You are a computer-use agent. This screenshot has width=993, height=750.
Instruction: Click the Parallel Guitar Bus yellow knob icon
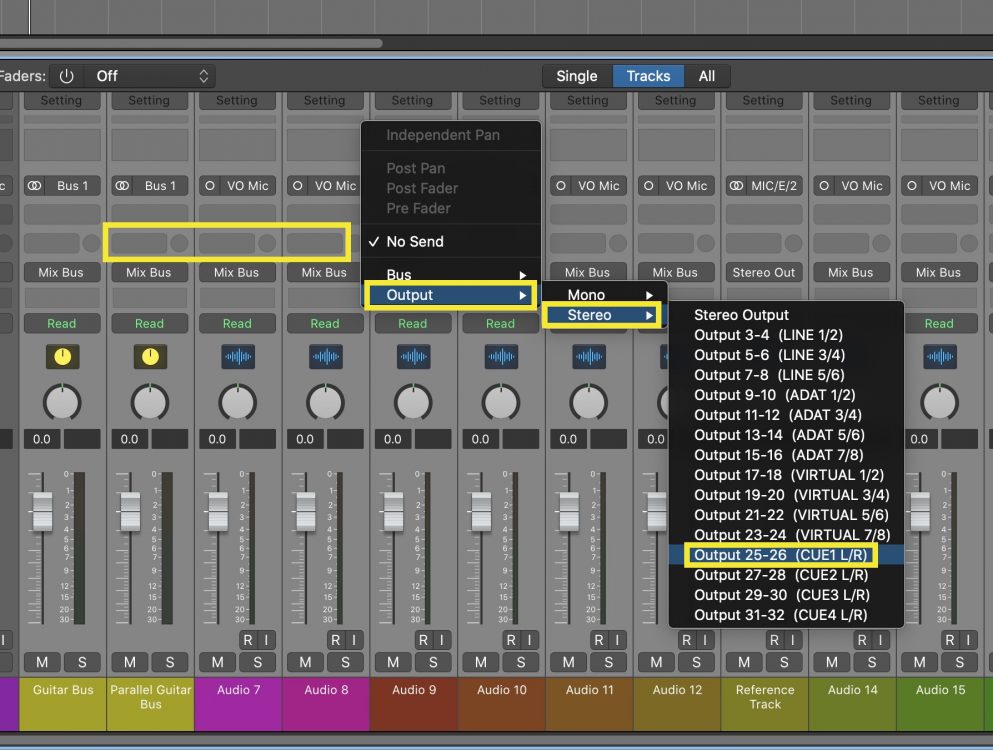[149, 357]
